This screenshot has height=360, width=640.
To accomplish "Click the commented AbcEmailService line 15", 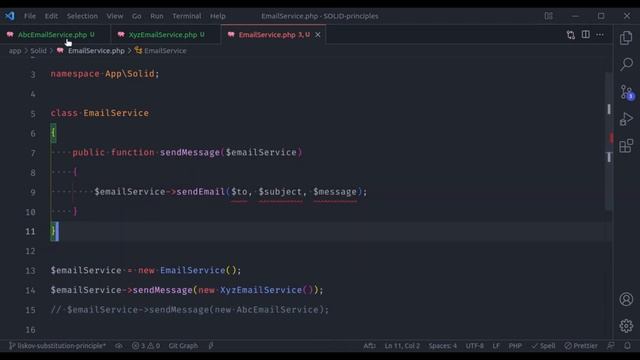I will (190, 310).
